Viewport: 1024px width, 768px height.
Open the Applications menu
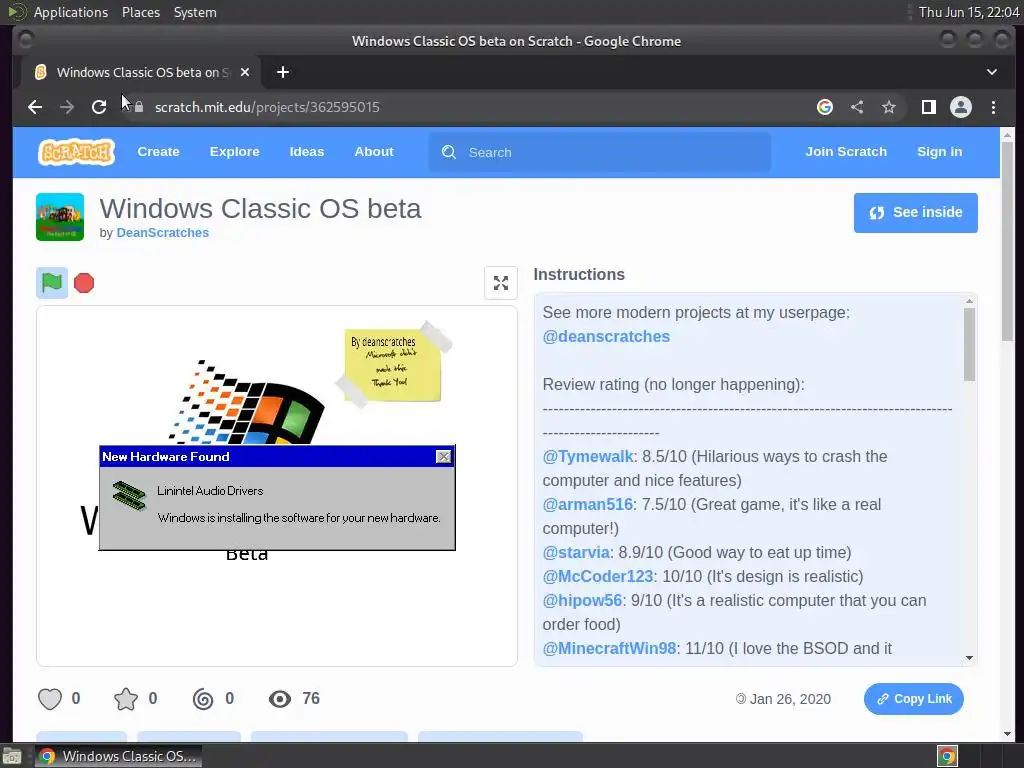pyautogui.click(x=71, y=12)
